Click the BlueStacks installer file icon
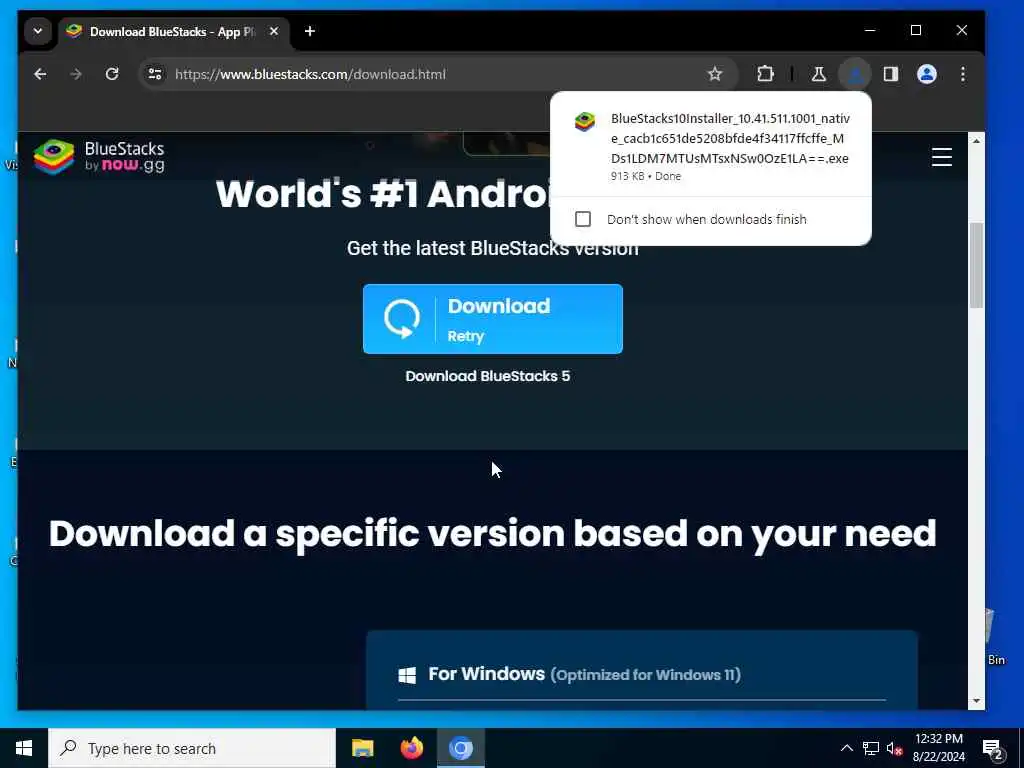This screenshot has height=768, width=1024. coord(584,122)
